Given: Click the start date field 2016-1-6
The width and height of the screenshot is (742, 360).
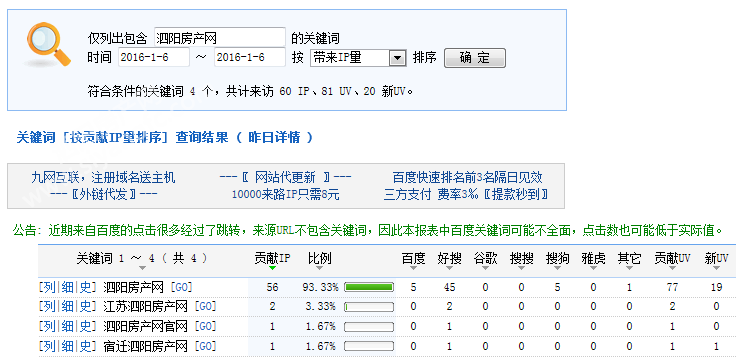Looking at the screenshot, I should click(154, 58).
